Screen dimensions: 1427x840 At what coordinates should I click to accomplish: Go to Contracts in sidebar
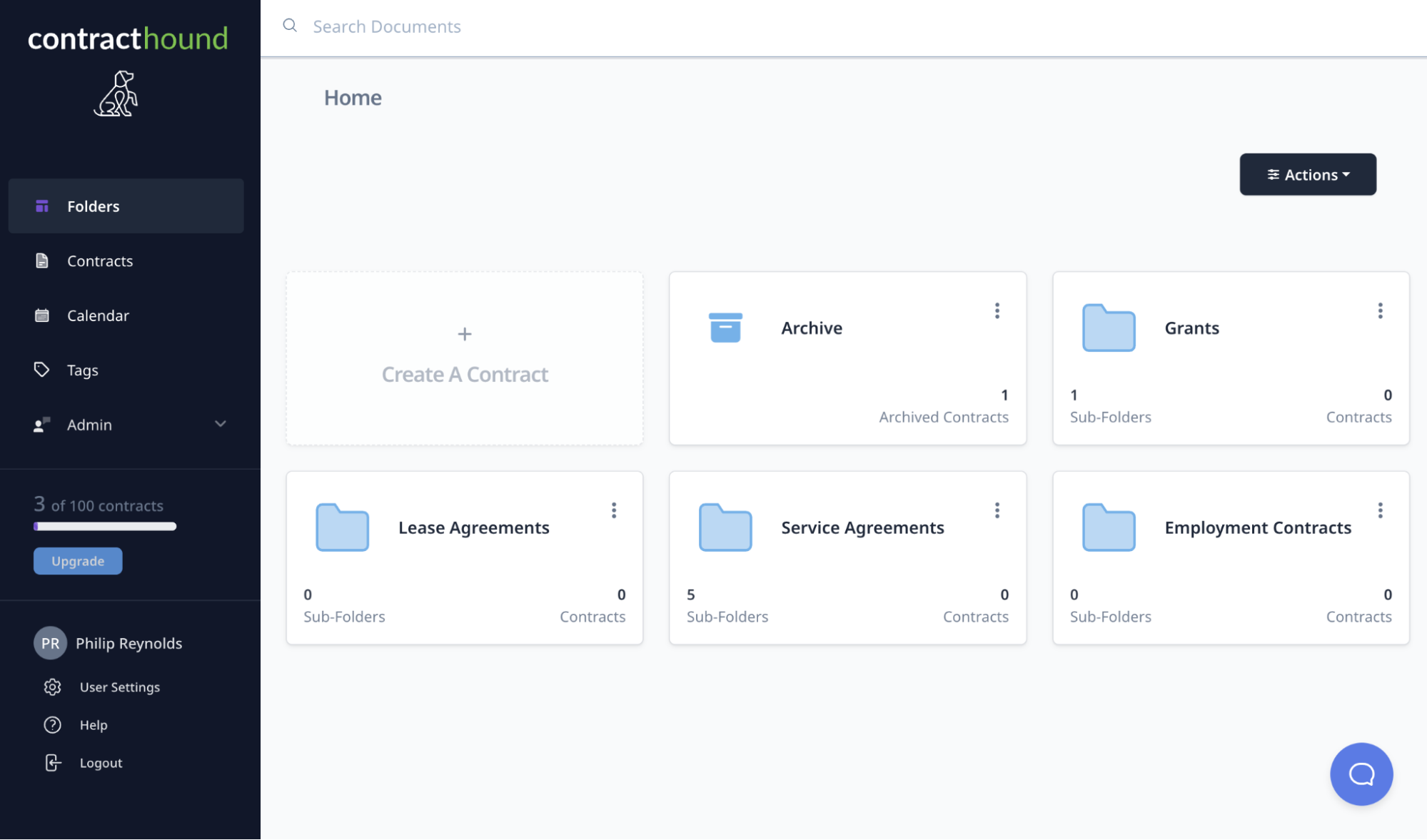100,260
